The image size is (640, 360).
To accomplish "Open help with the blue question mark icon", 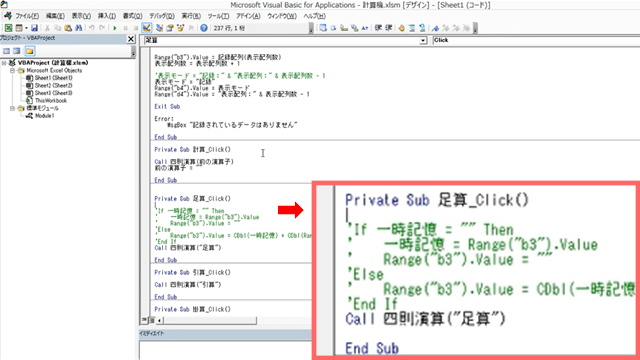I will [x=204, y=28].
